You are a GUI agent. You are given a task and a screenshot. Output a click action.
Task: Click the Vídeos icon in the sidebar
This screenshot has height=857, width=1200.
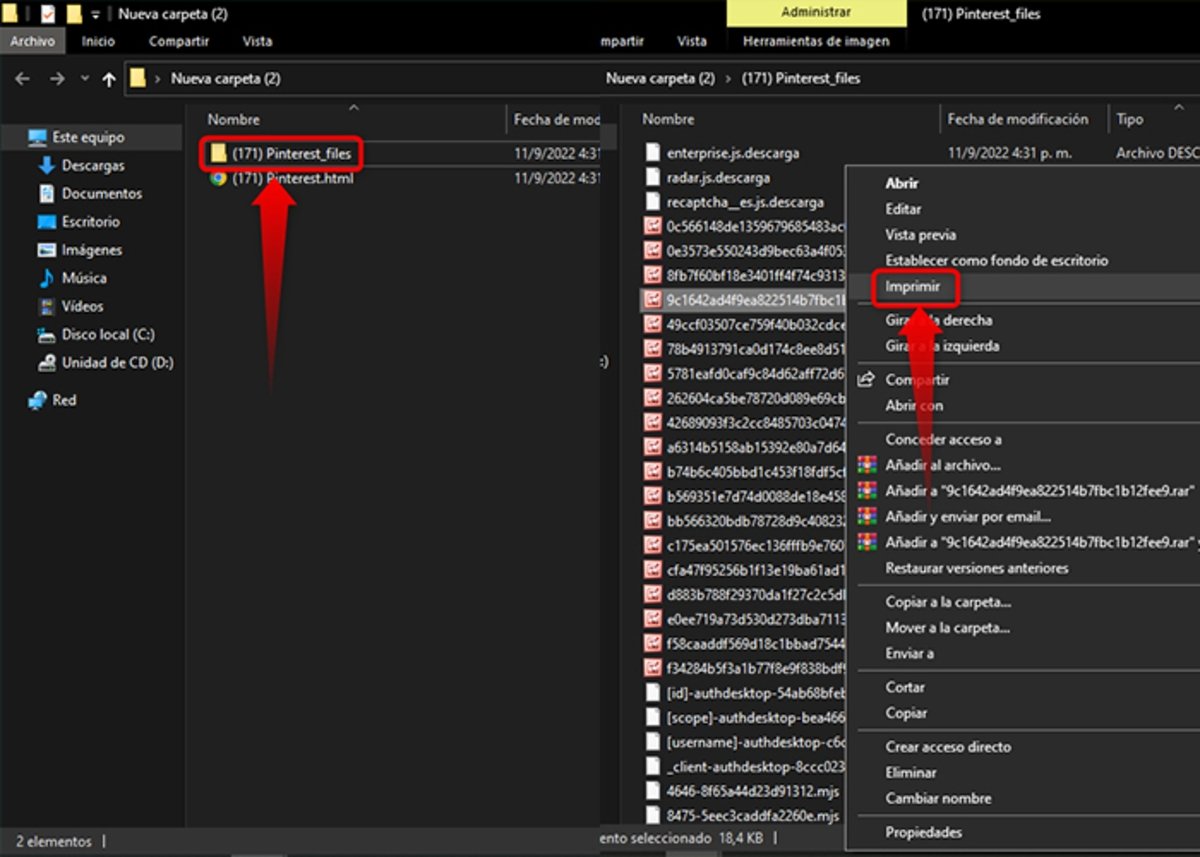[x=46, y=306]
